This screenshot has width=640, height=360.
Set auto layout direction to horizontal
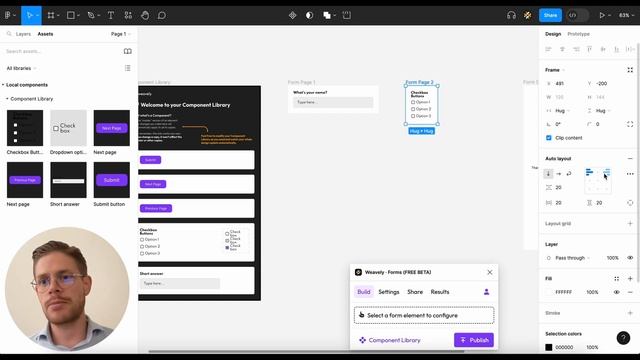point(558,174)
